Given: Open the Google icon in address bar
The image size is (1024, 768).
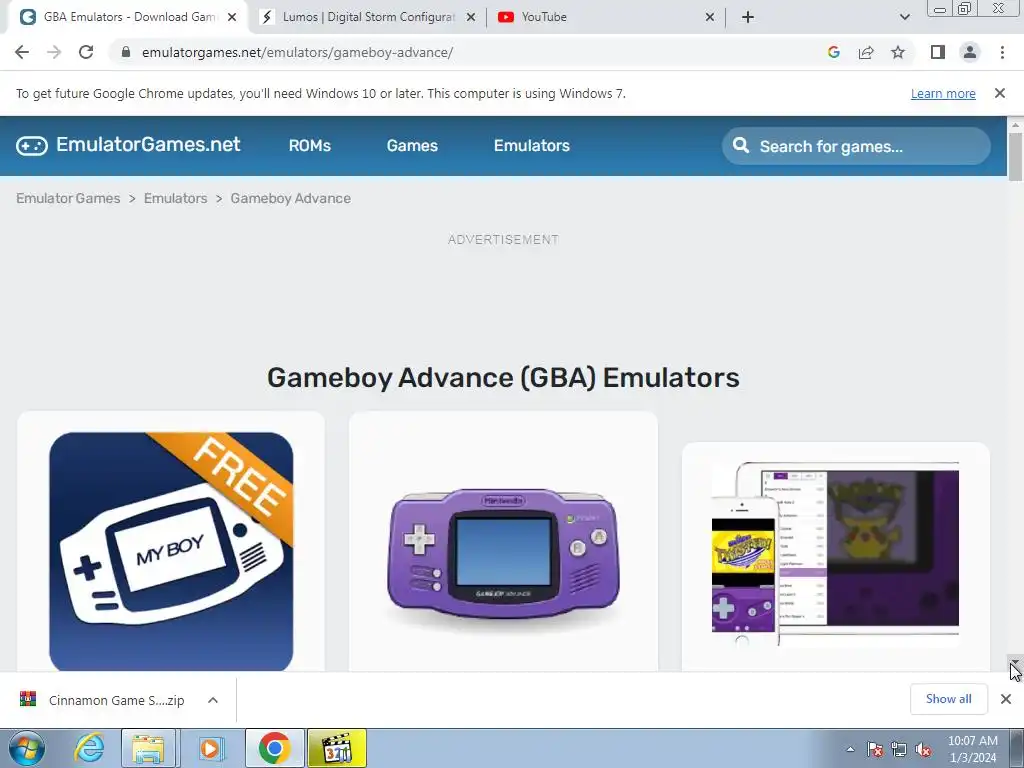Looking at the screenshot, I should coord(833,52).
